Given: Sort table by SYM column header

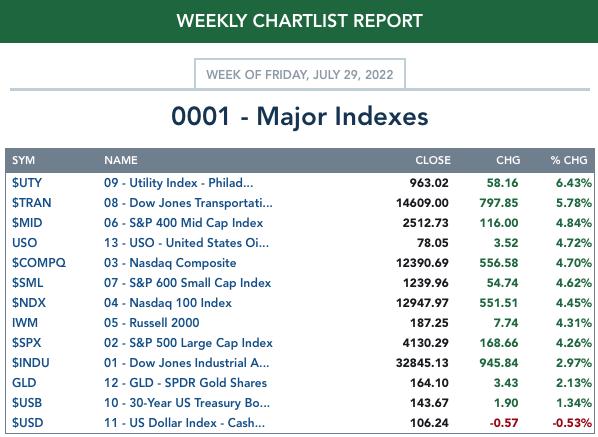Looking at the screenshot, I should [x=23, y=160].
